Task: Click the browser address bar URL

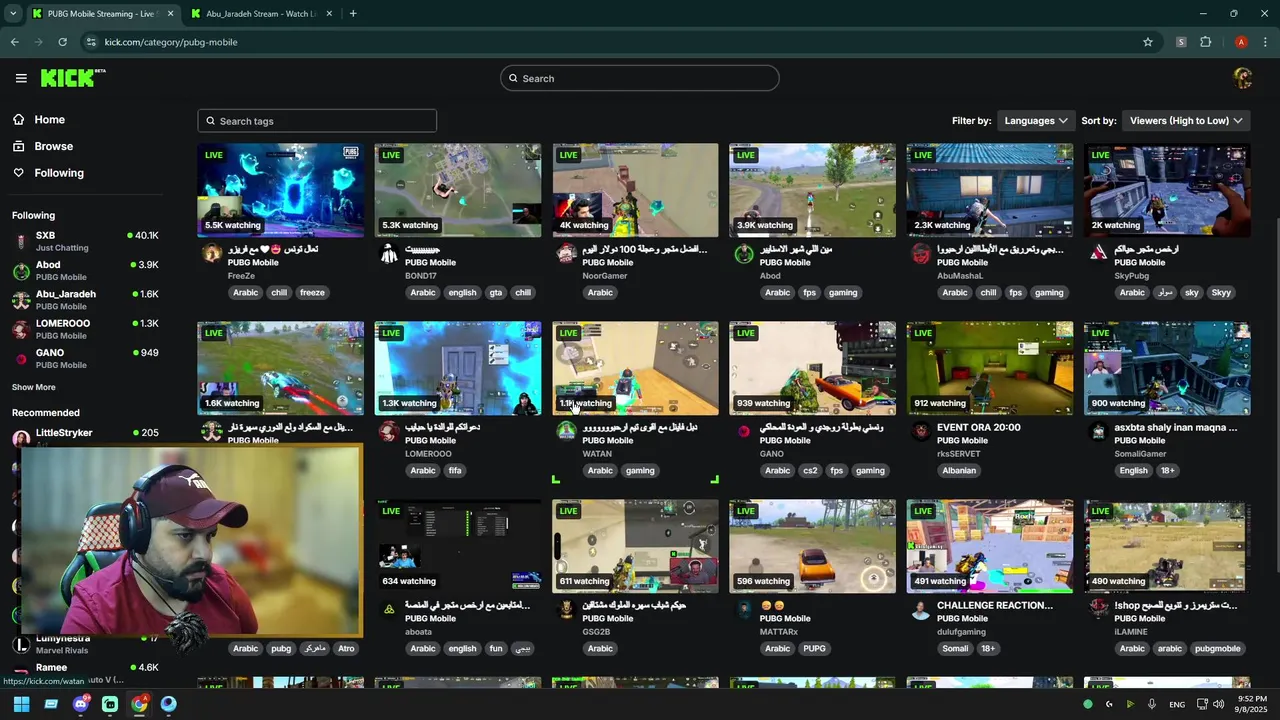Action: point(171,42)
